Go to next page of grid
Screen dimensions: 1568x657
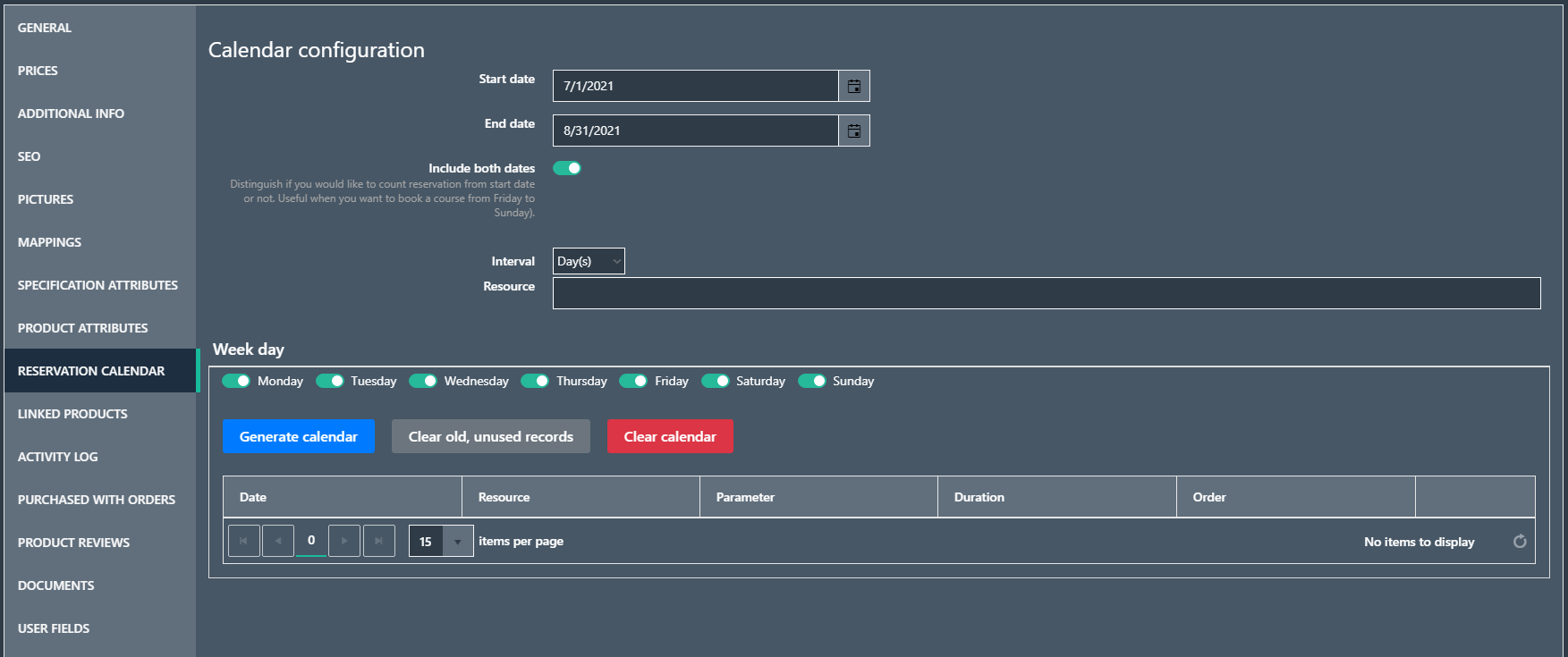[344, 541]
